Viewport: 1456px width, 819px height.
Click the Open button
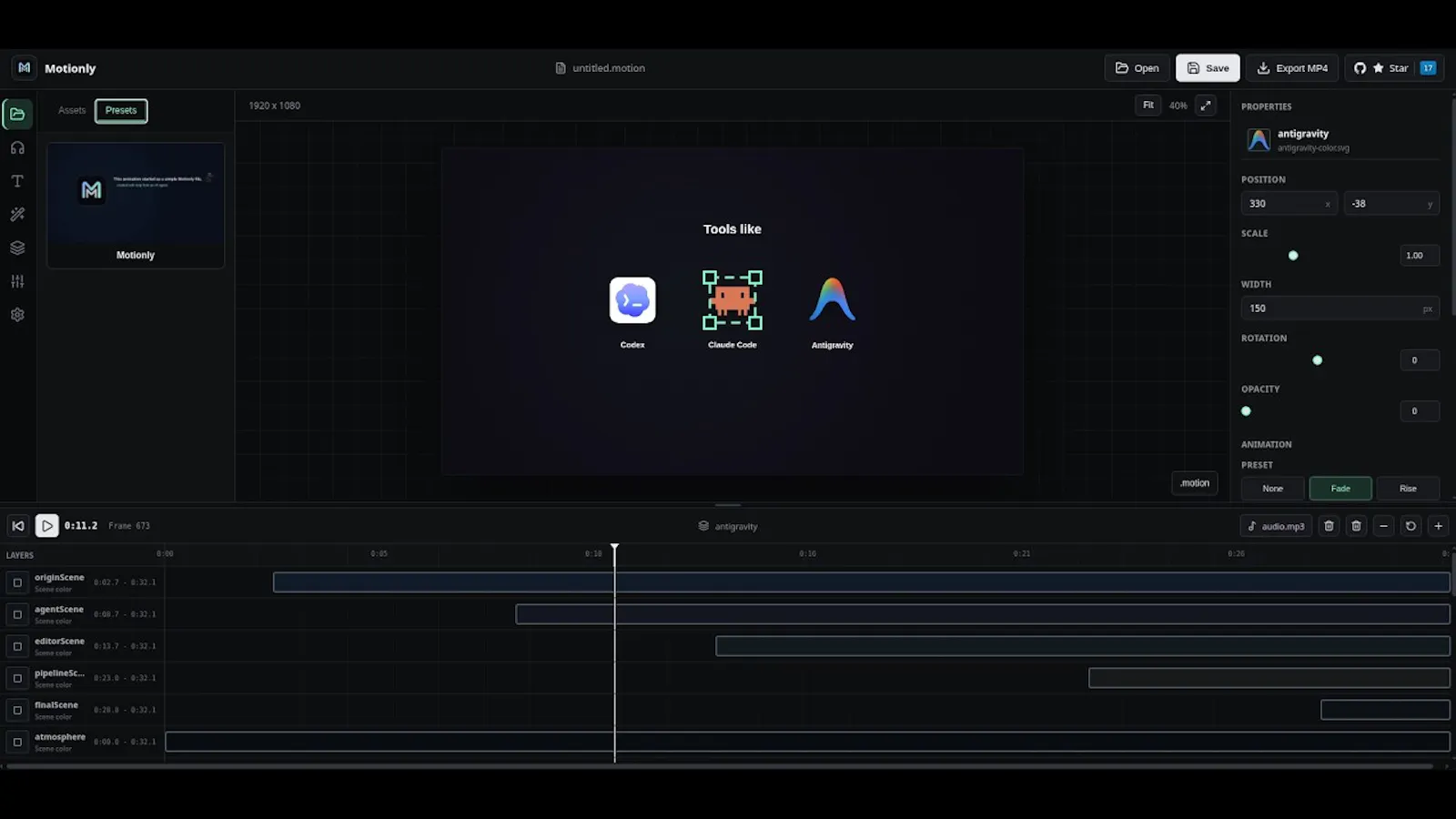coord(1137,68)
